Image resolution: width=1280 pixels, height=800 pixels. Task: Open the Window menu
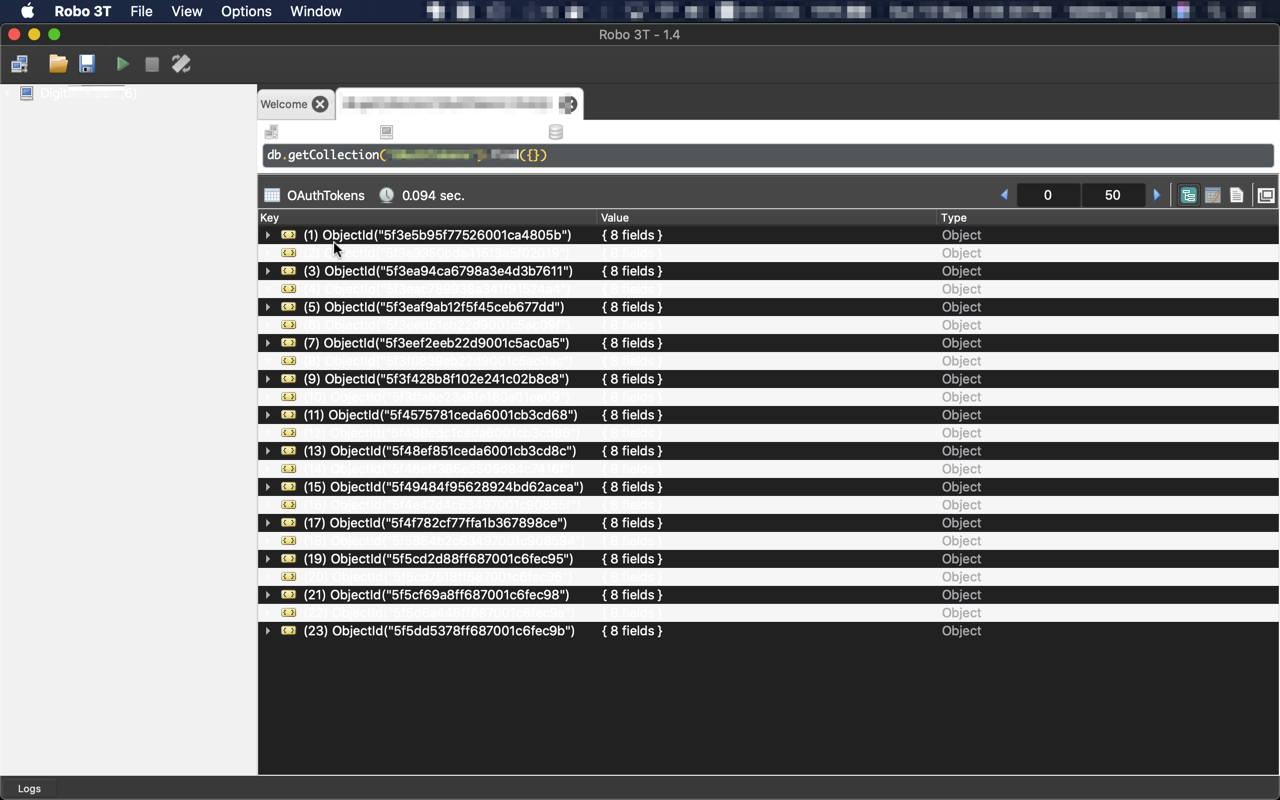316,11
